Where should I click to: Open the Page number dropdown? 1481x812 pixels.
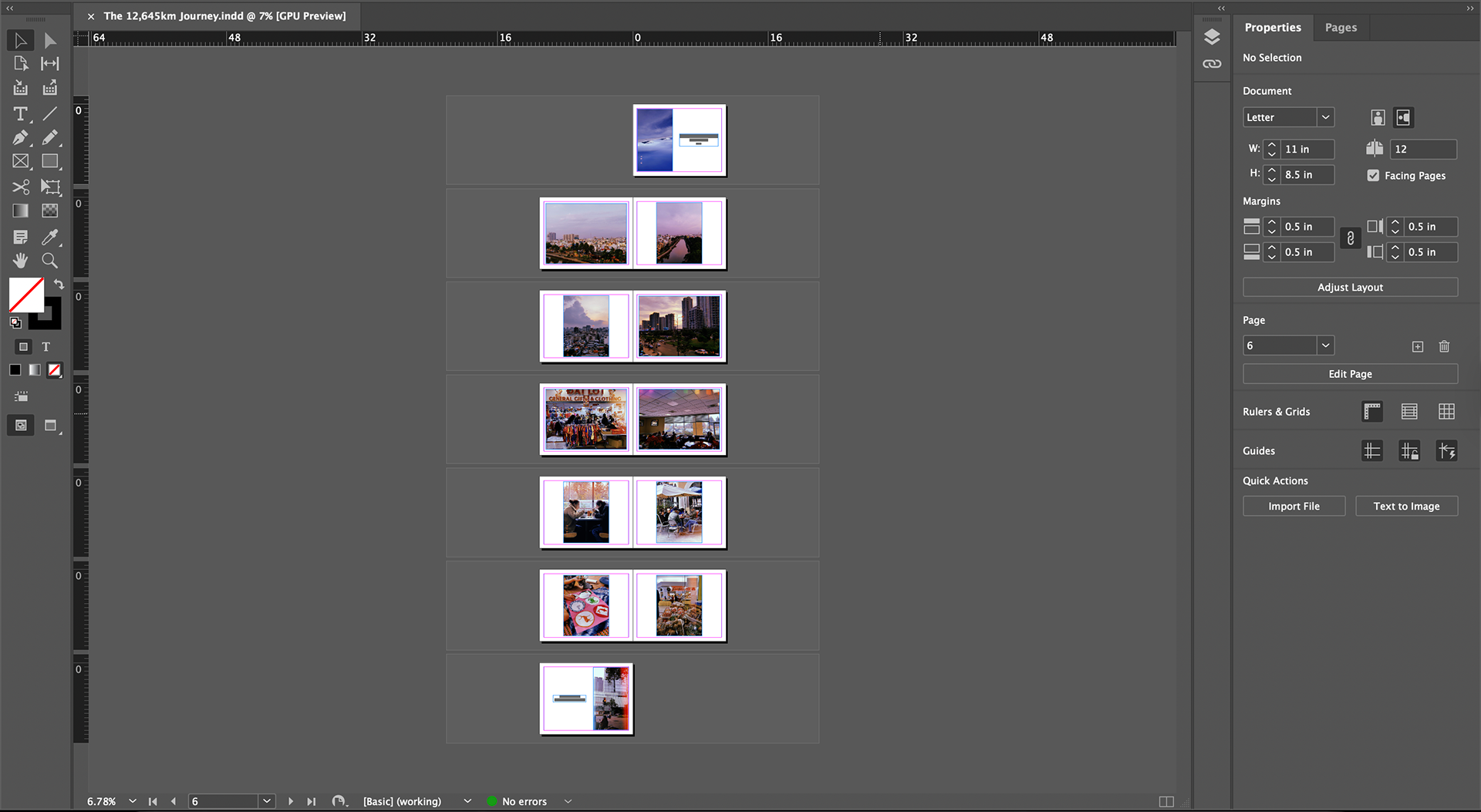pos(1324,345)
